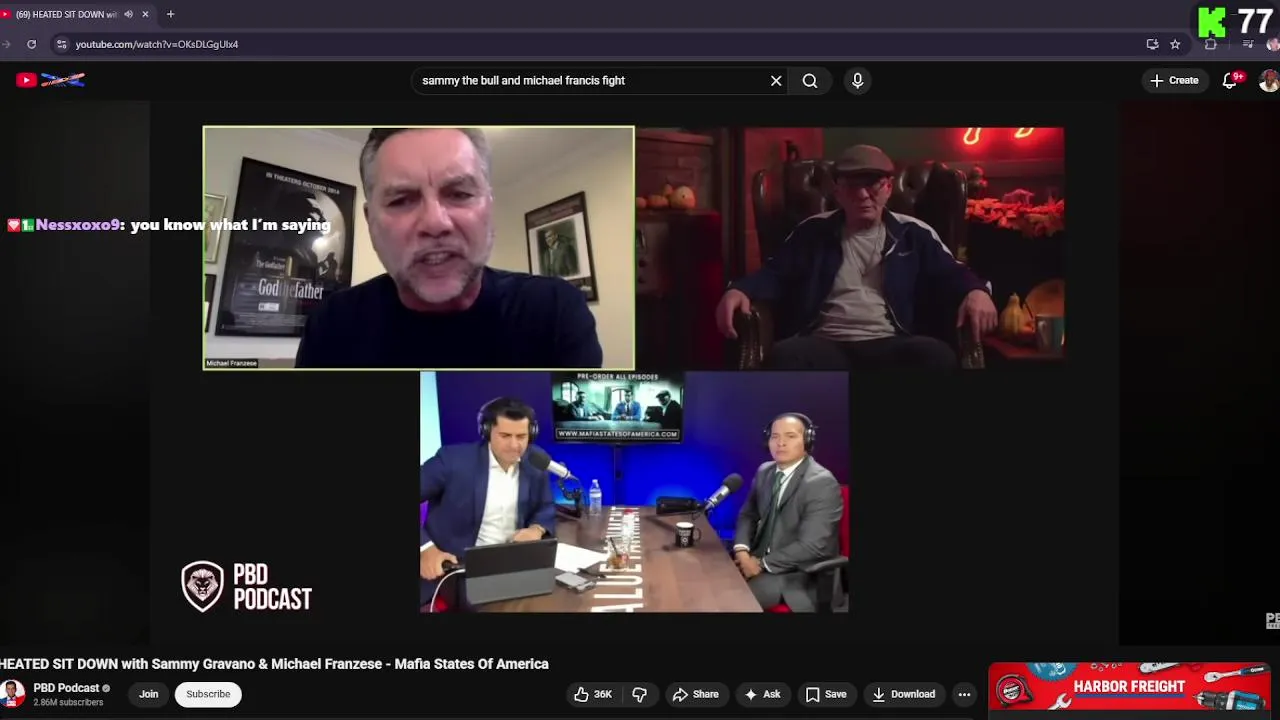
Task: Click the address bar URL
Action: [x=157, y=44]
